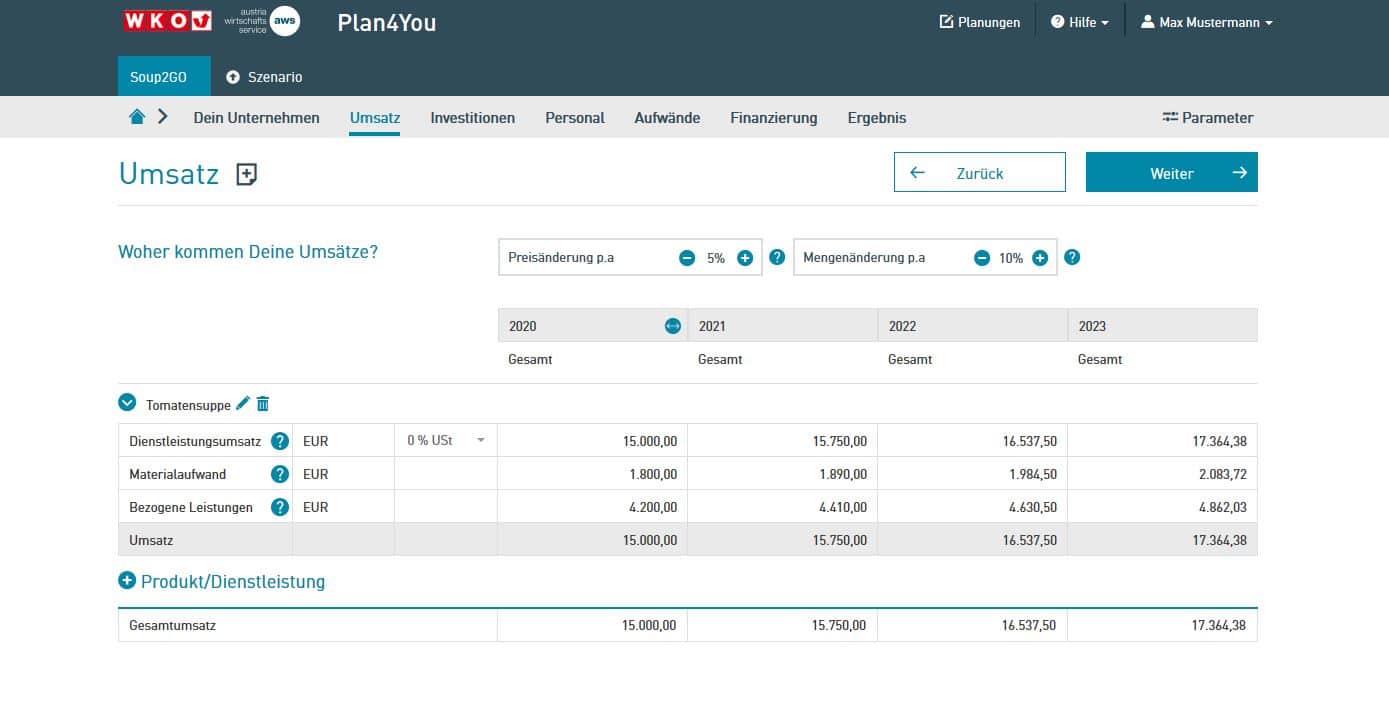Decrease Mengenänderung p.a with minus button
The image size is (1389, 702).
[982, 258]
